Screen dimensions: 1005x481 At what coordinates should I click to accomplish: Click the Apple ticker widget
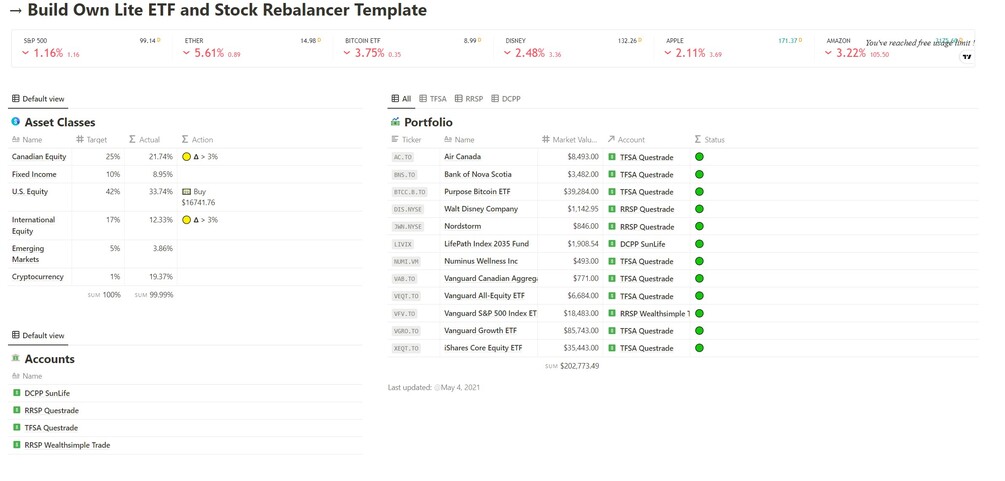736,48
